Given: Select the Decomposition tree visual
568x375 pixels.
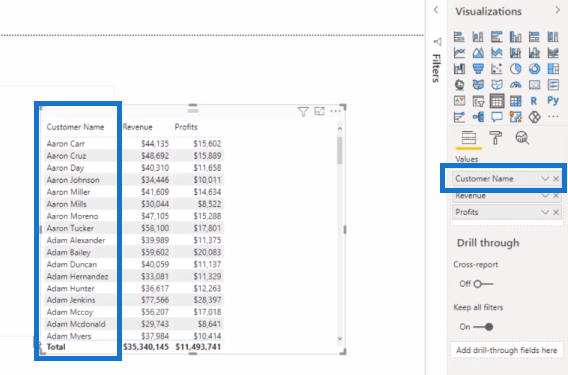Looking at the screenshot, I should (478, 117).
